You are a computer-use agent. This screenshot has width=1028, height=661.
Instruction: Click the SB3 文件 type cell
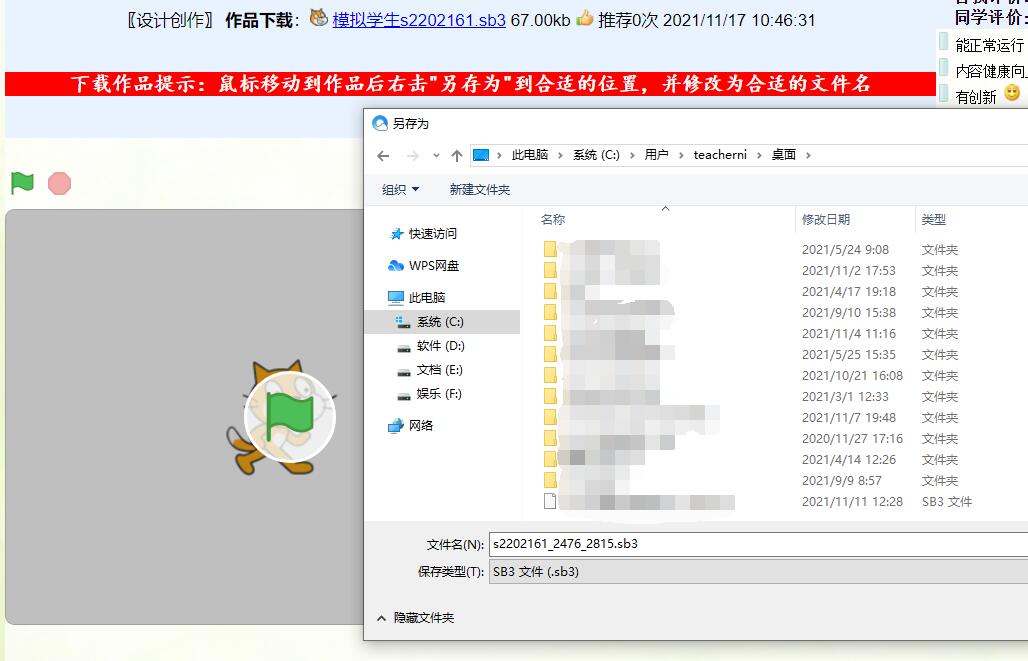(947, 502)
